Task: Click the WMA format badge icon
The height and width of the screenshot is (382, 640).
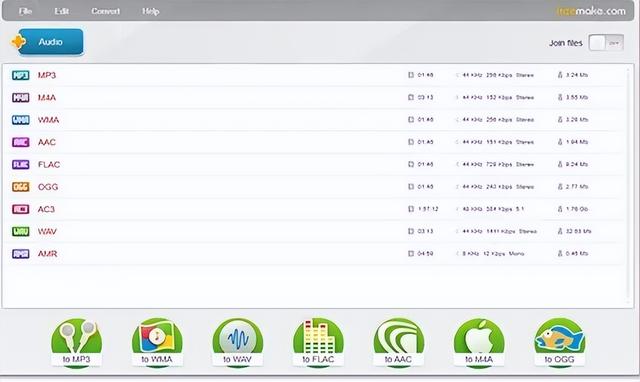Action: pos(20,120)
